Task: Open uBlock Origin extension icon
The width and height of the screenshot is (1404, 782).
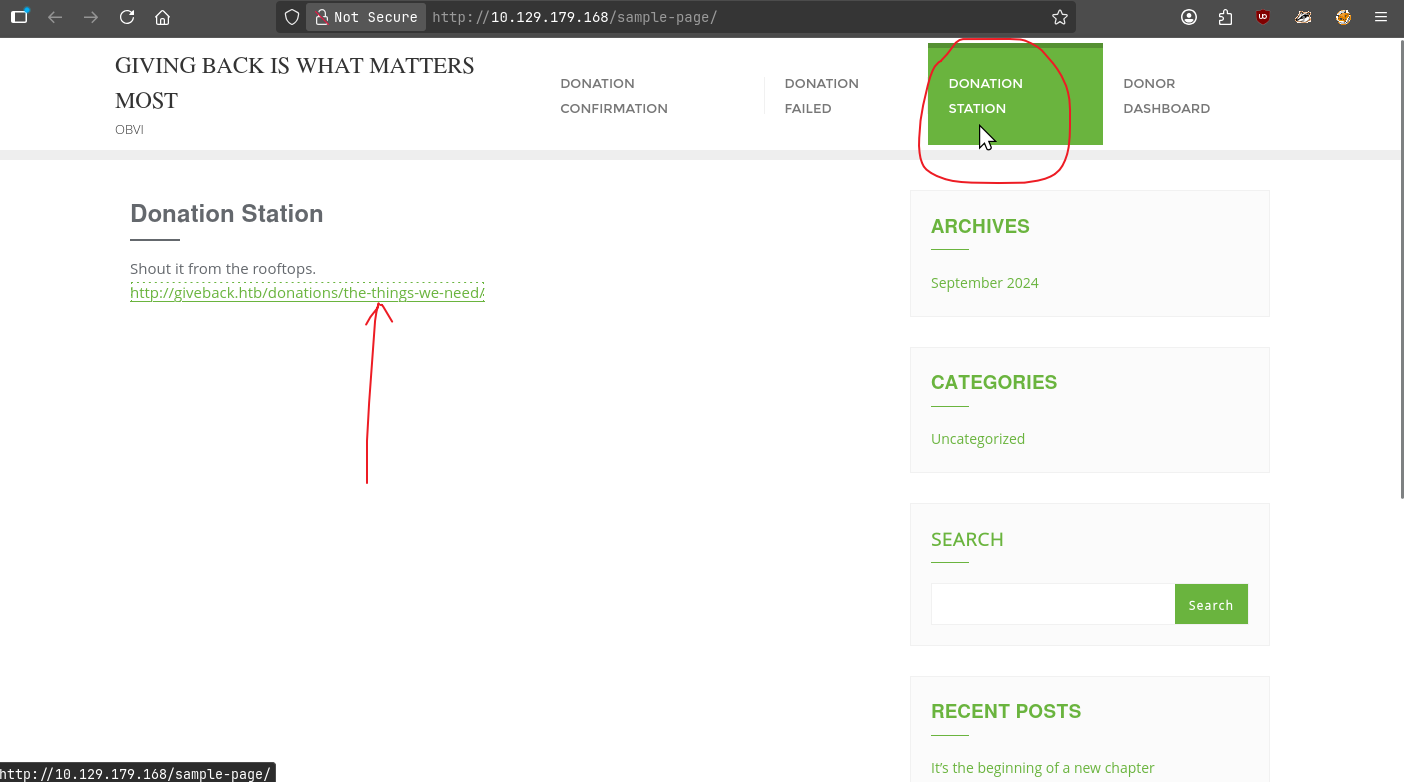Action: [1263, 17]
